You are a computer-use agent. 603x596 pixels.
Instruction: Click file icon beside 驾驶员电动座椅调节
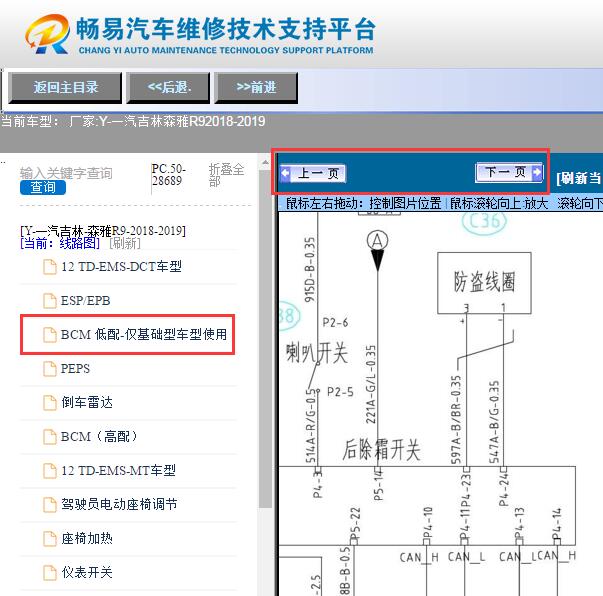pos(50,504)
